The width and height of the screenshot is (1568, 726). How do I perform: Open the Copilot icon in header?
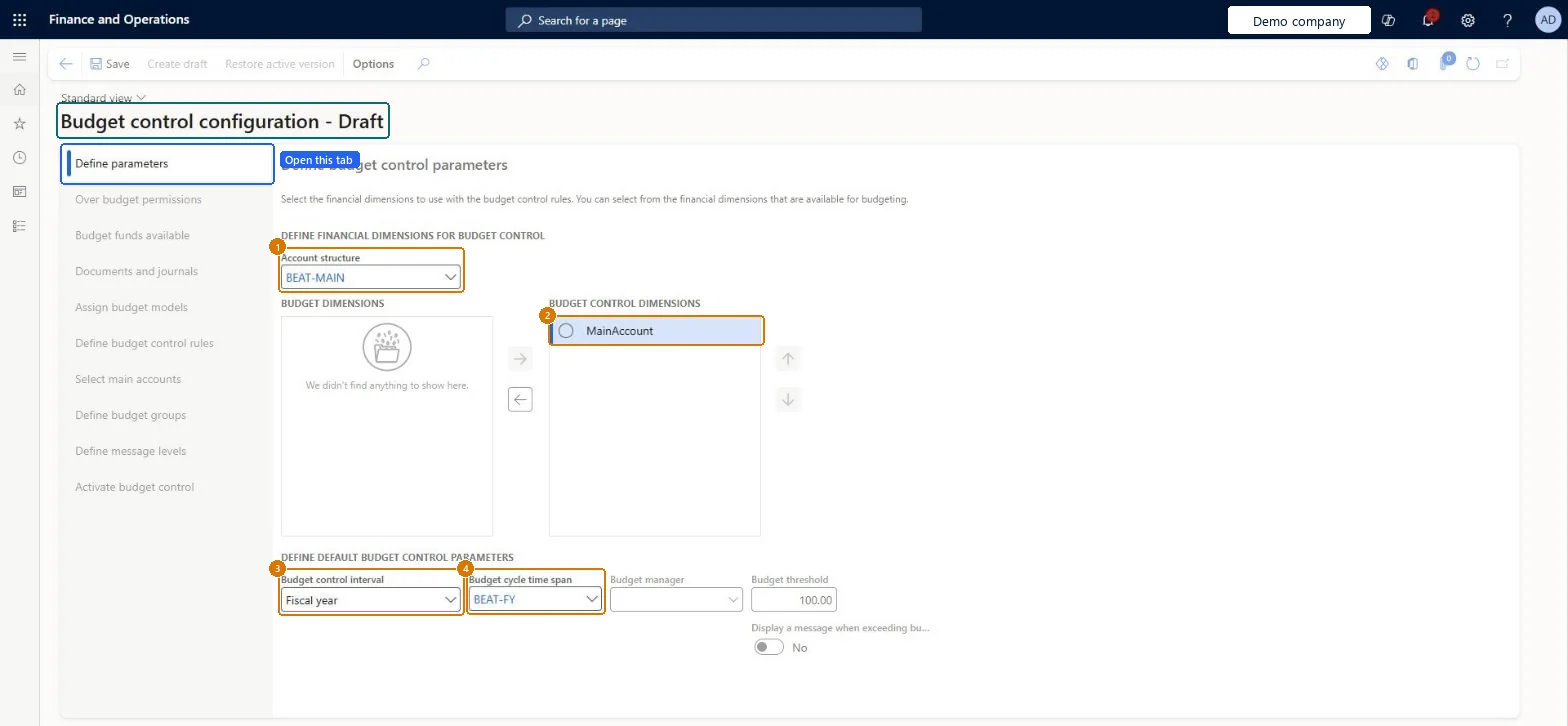(x=1388, y=20)
